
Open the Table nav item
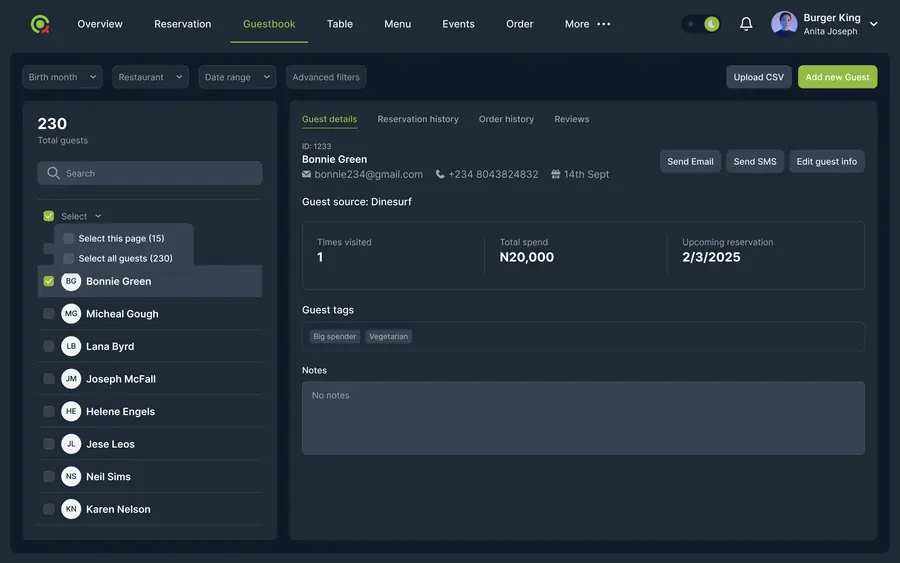340,24
